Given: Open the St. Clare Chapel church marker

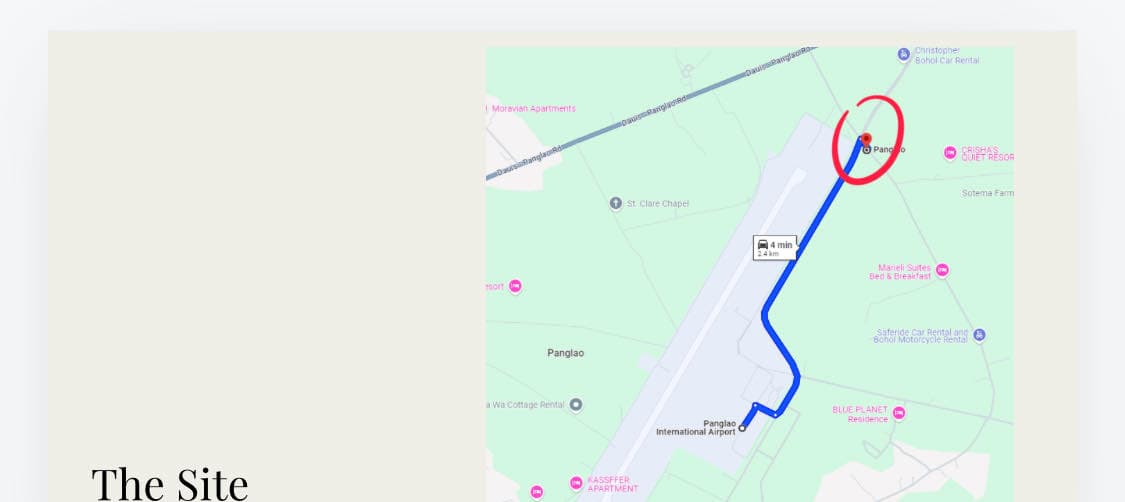Looking at the screenshot, I should pos(616,204).
